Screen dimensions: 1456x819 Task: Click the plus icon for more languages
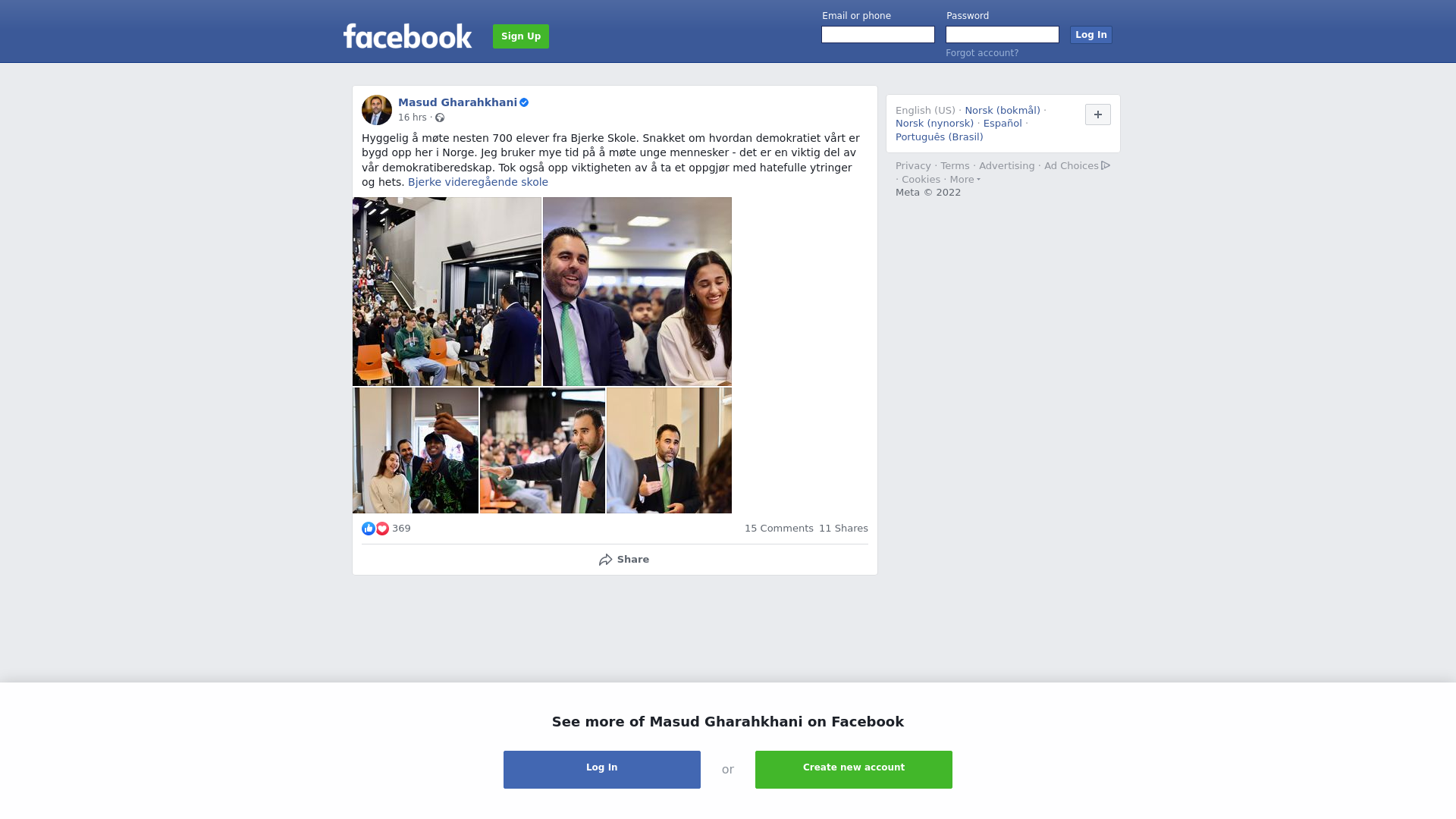1098,115
